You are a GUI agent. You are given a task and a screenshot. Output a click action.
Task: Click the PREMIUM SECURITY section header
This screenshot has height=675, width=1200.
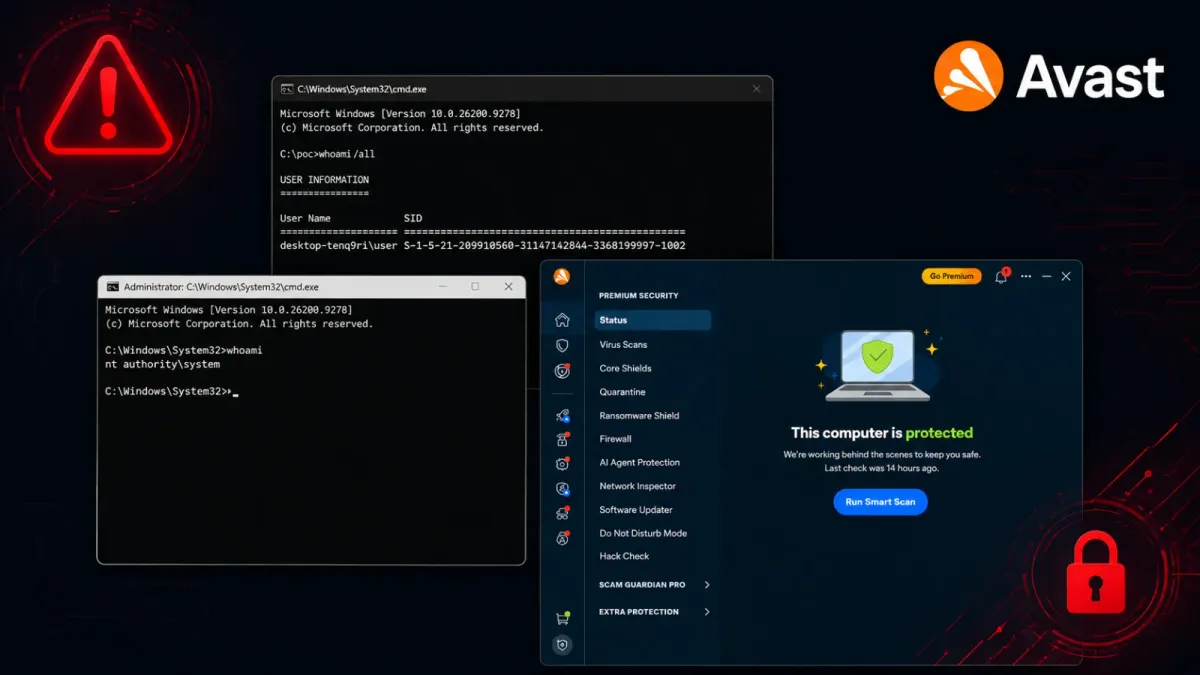[638, 296]
